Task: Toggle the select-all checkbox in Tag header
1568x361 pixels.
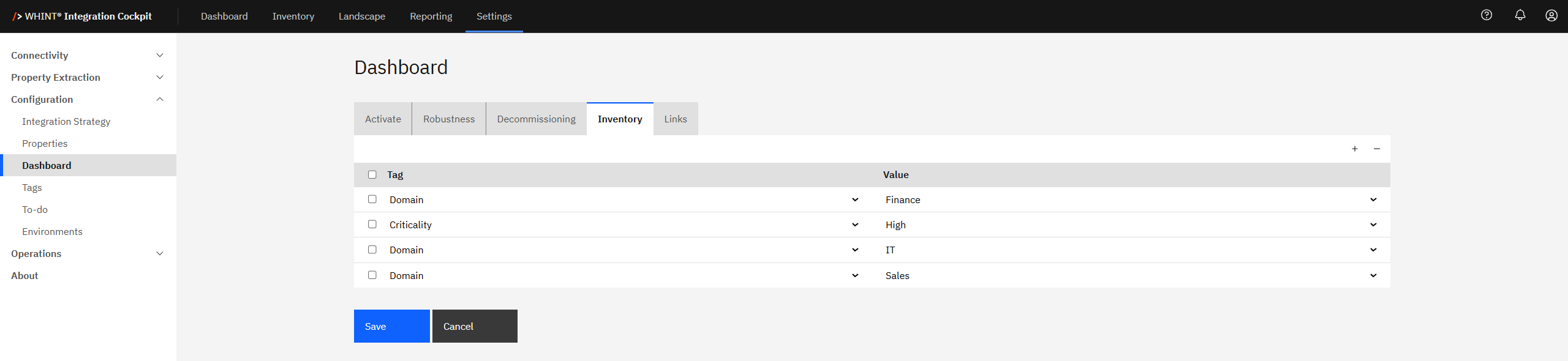Action: tap(372, 174)
